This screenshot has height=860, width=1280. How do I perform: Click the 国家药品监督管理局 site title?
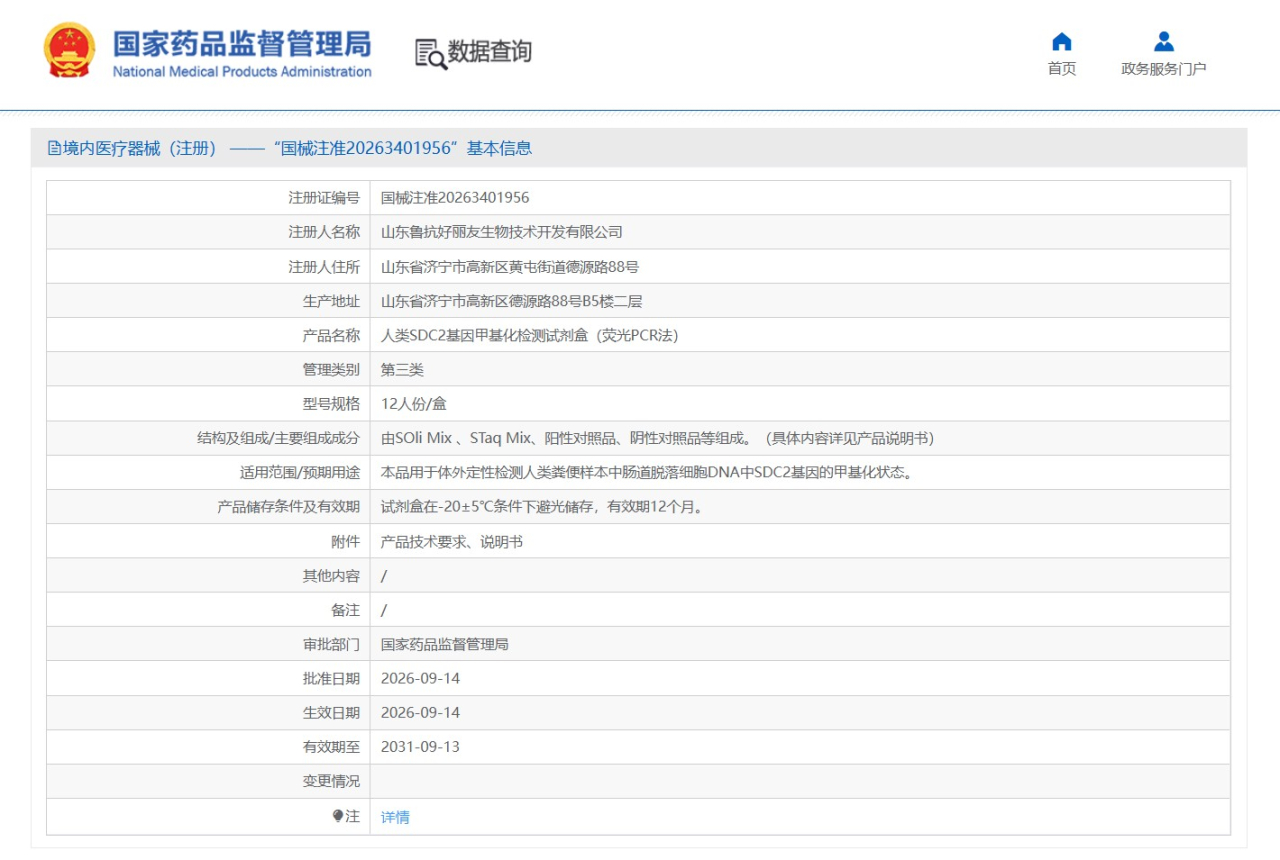[x=242, y=44]
